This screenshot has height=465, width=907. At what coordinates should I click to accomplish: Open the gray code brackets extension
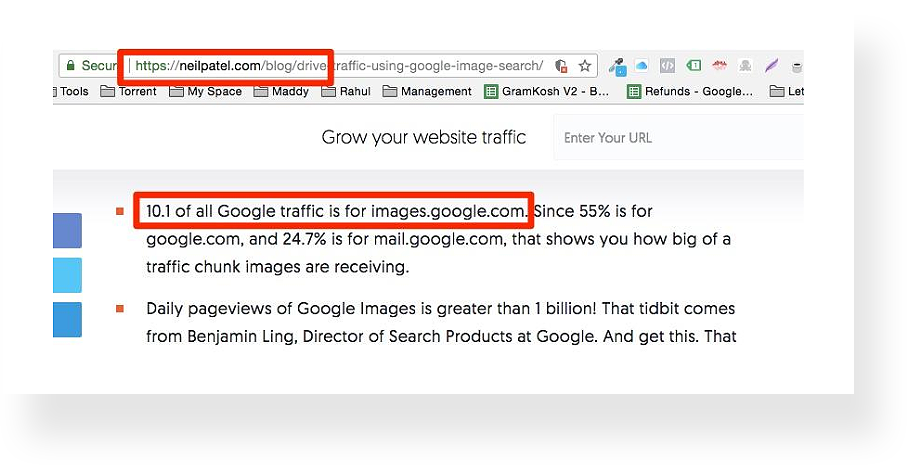(667, 66)
